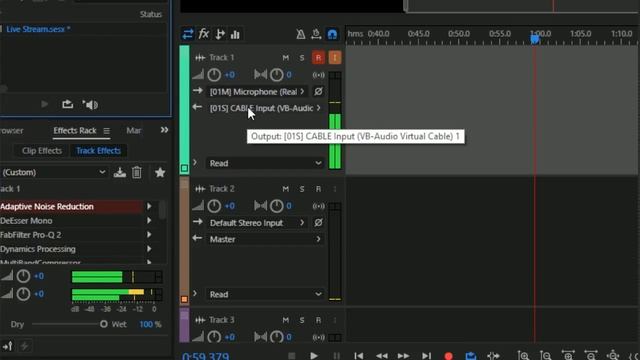Rewind the playhead
640x360 pixels.
[x=382, y=356]
